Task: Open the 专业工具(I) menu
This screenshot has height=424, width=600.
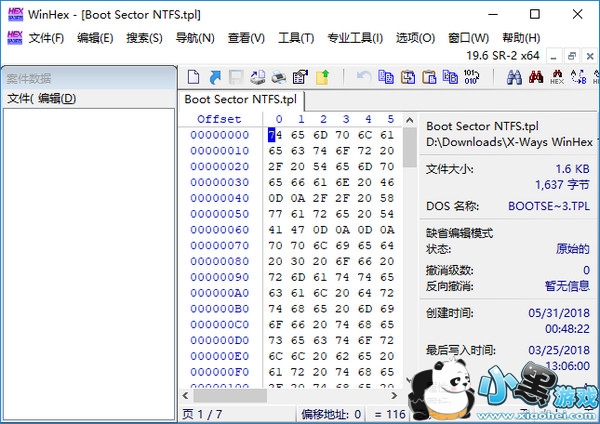Action: tap(355, 38)
